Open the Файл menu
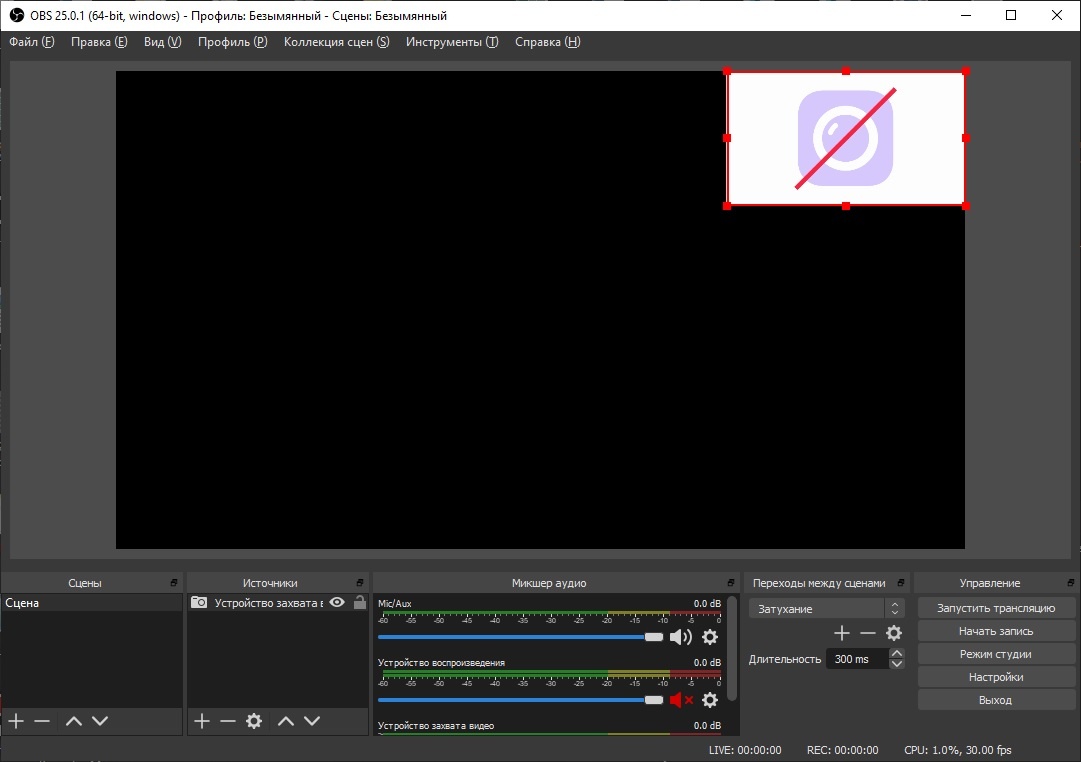This screenshot has height=762, width=1081. click(x=32, y=42)
